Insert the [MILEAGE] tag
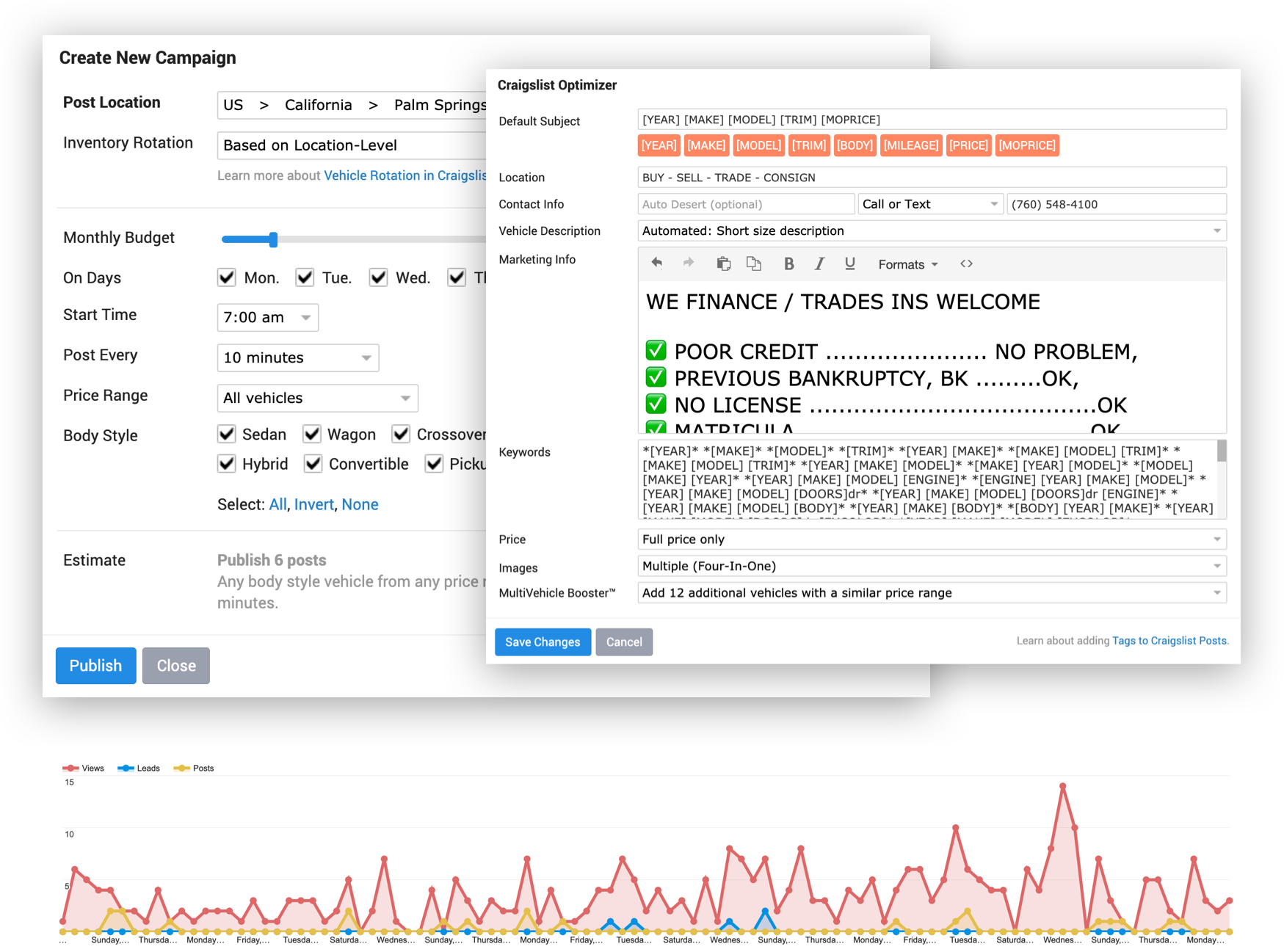This screenshot has height=952, width=1284. coord(911,145)
